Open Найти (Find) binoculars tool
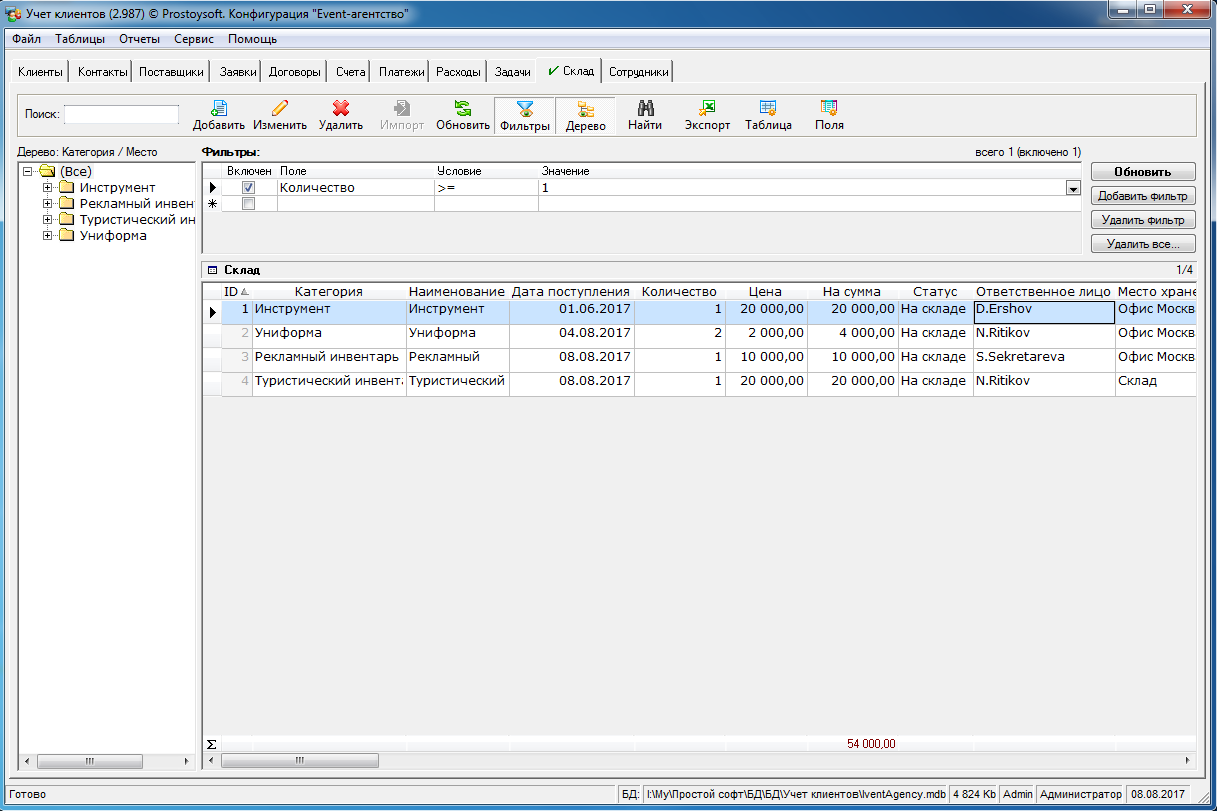Viewport: 1217px width, 811px height. 645,109
